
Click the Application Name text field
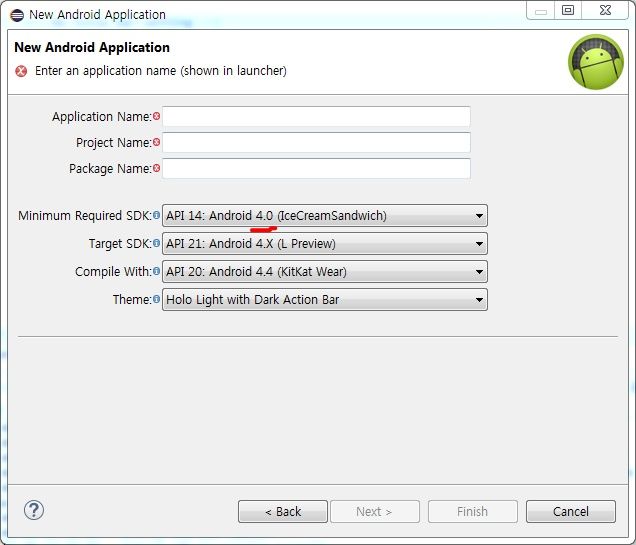pyautogui.click(x=316, y=117)
